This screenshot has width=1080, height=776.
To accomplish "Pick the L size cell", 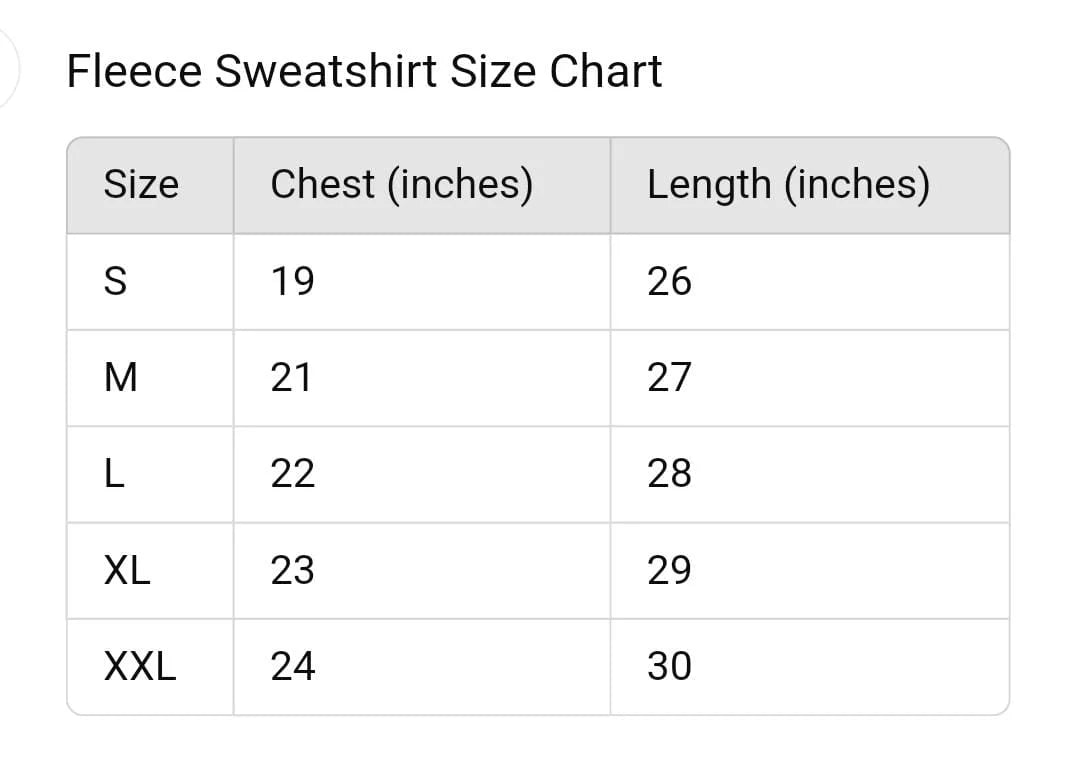I will click(115, 474).
